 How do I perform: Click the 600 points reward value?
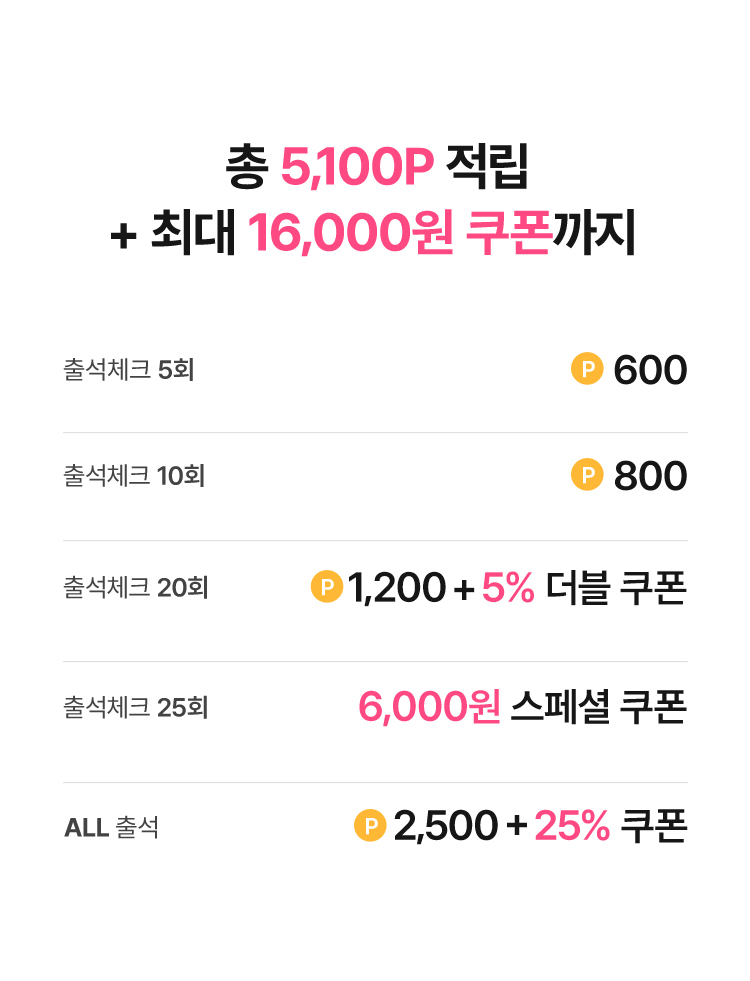coord(650,371)
